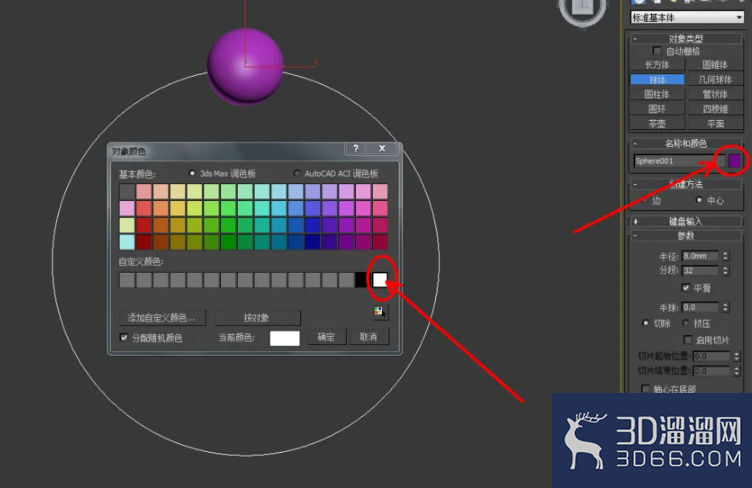Click the 切片结束位置 value field
Viewport: 752px width, 488px height.
(712, 371)
